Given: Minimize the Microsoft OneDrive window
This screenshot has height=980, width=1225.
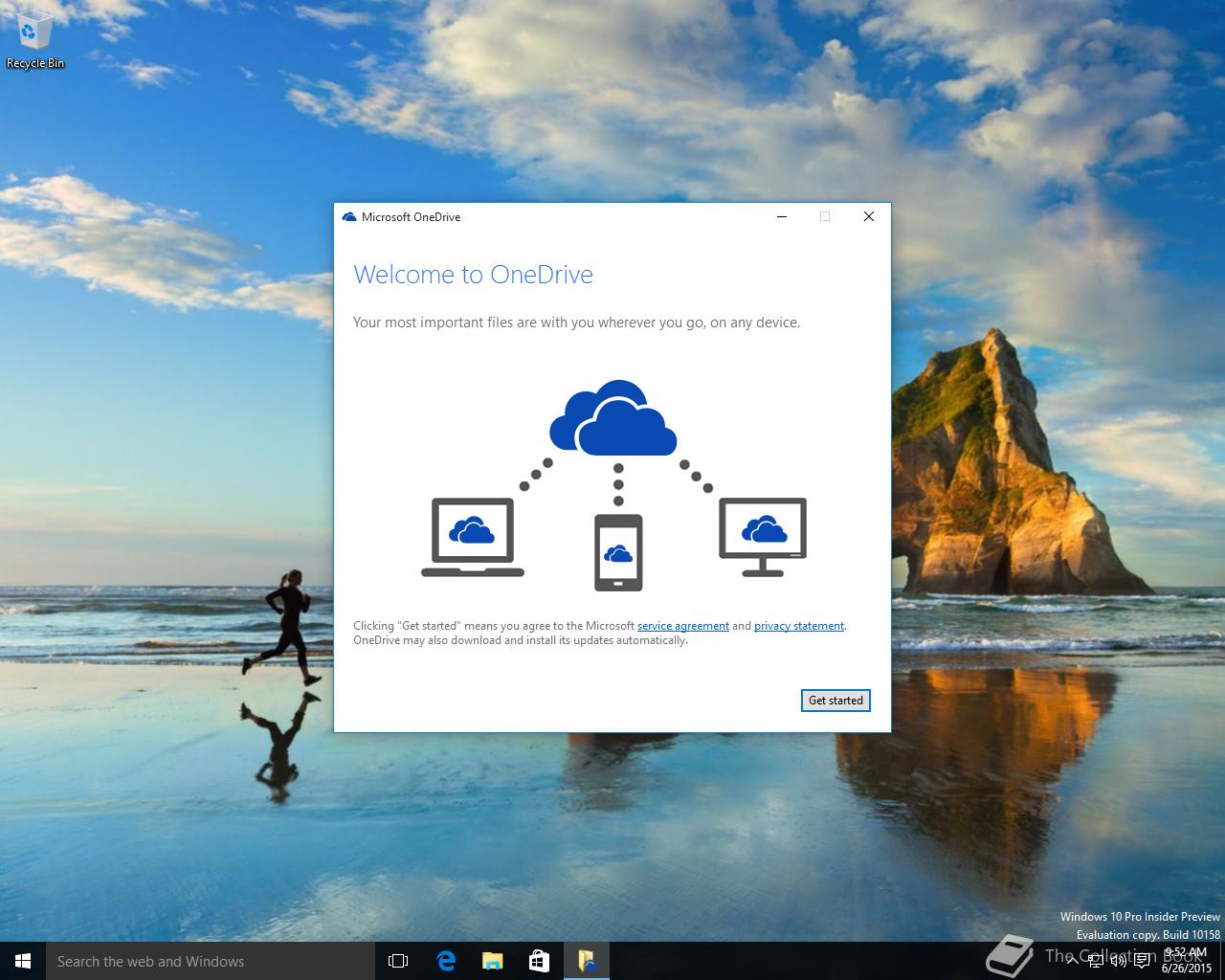Looking at the screenshot, I should click(x=782, y=216).
